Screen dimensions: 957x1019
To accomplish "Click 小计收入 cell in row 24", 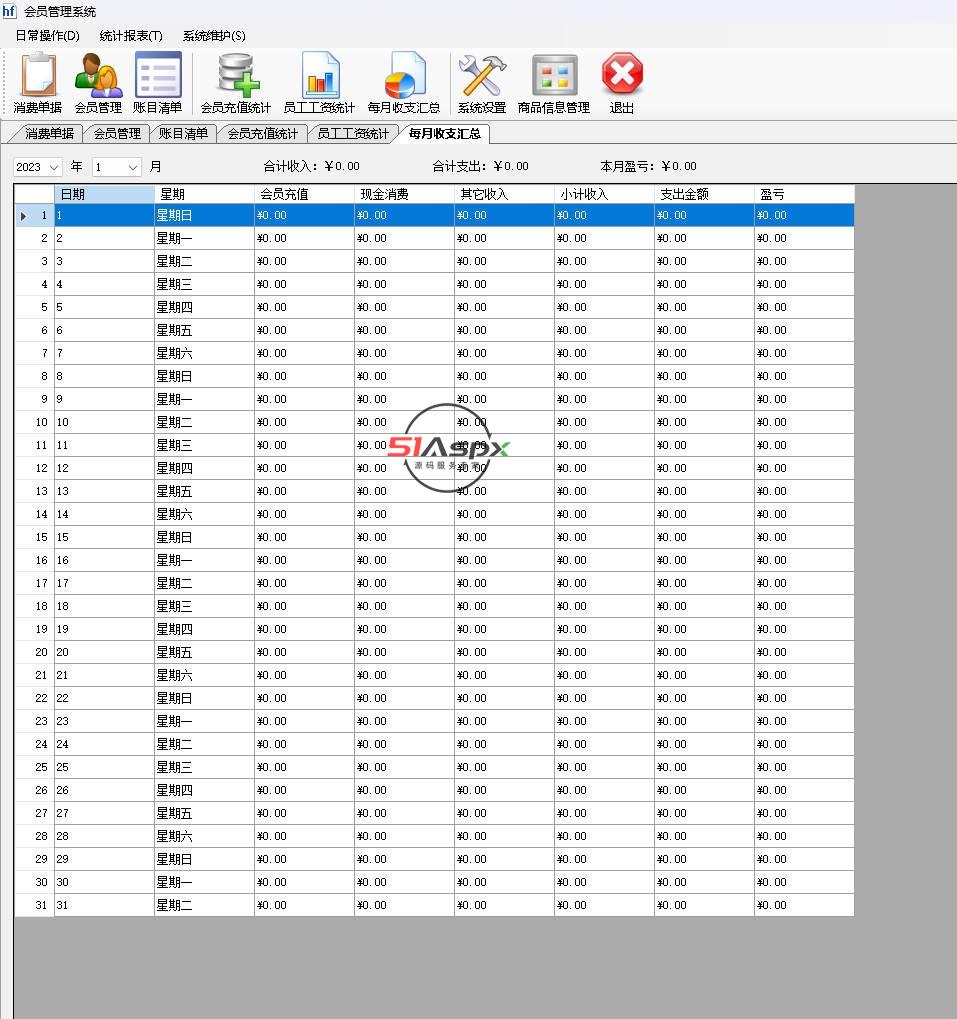I will point(604,744).
